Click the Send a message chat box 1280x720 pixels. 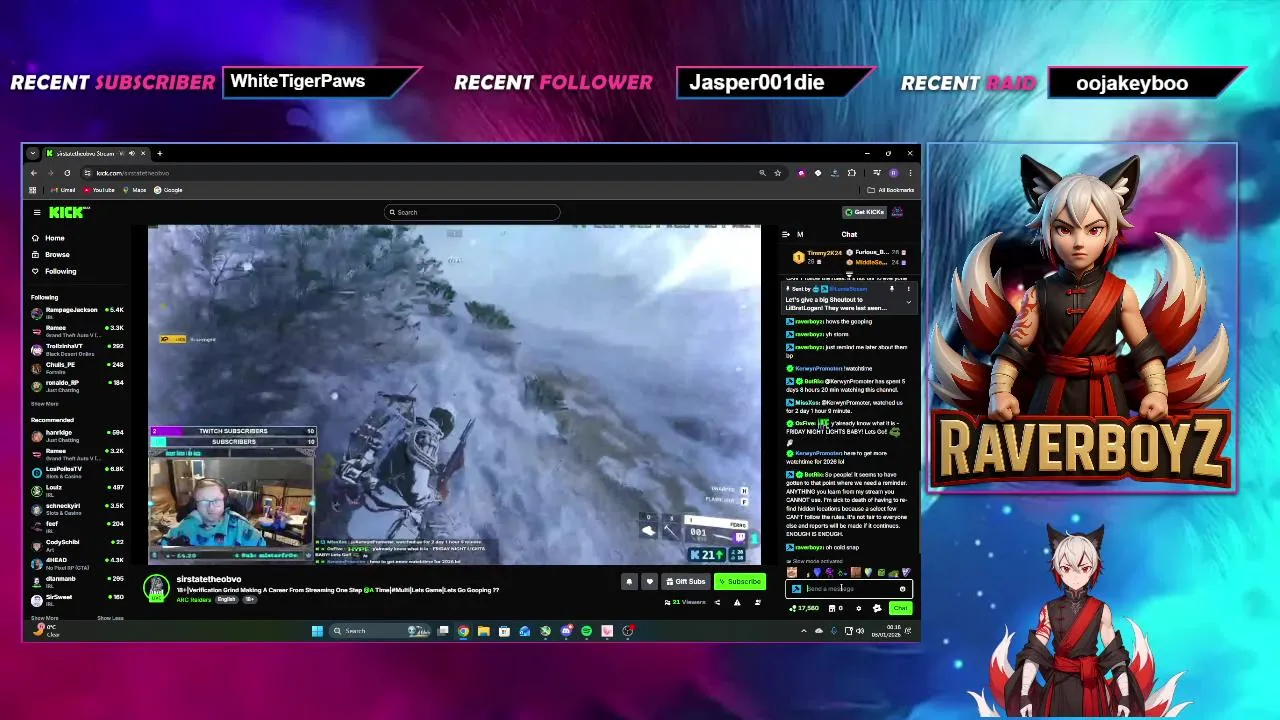(x=849, y=589)
